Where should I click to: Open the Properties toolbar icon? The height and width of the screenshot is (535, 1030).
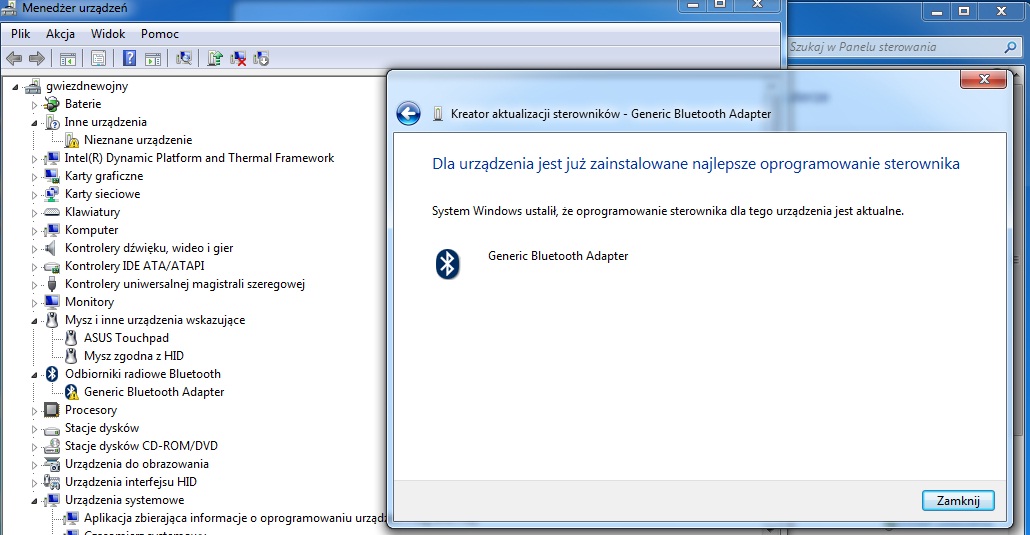point(99,58)
